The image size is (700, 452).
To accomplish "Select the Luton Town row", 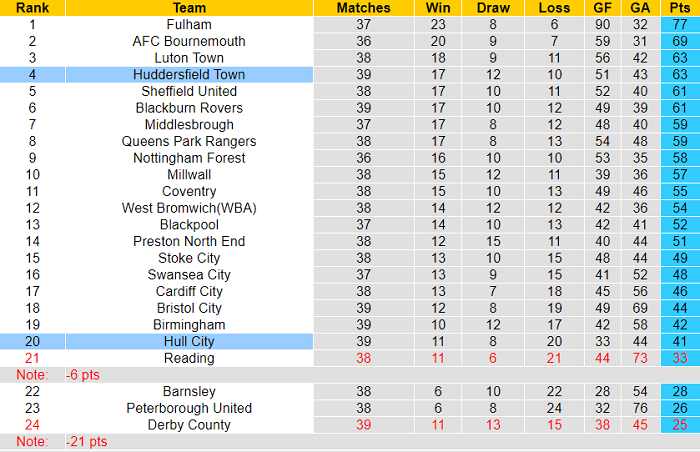I will (189, 58).
